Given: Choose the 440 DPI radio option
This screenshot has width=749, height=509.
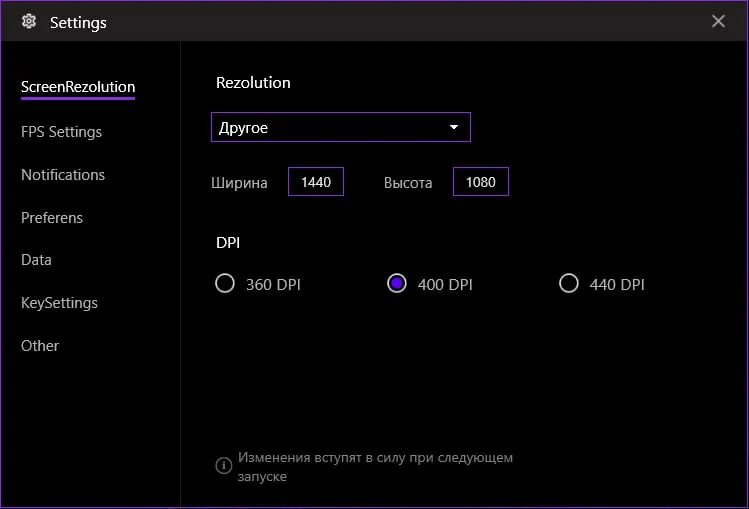Looking at the screenshot, I should click(569, 284).
